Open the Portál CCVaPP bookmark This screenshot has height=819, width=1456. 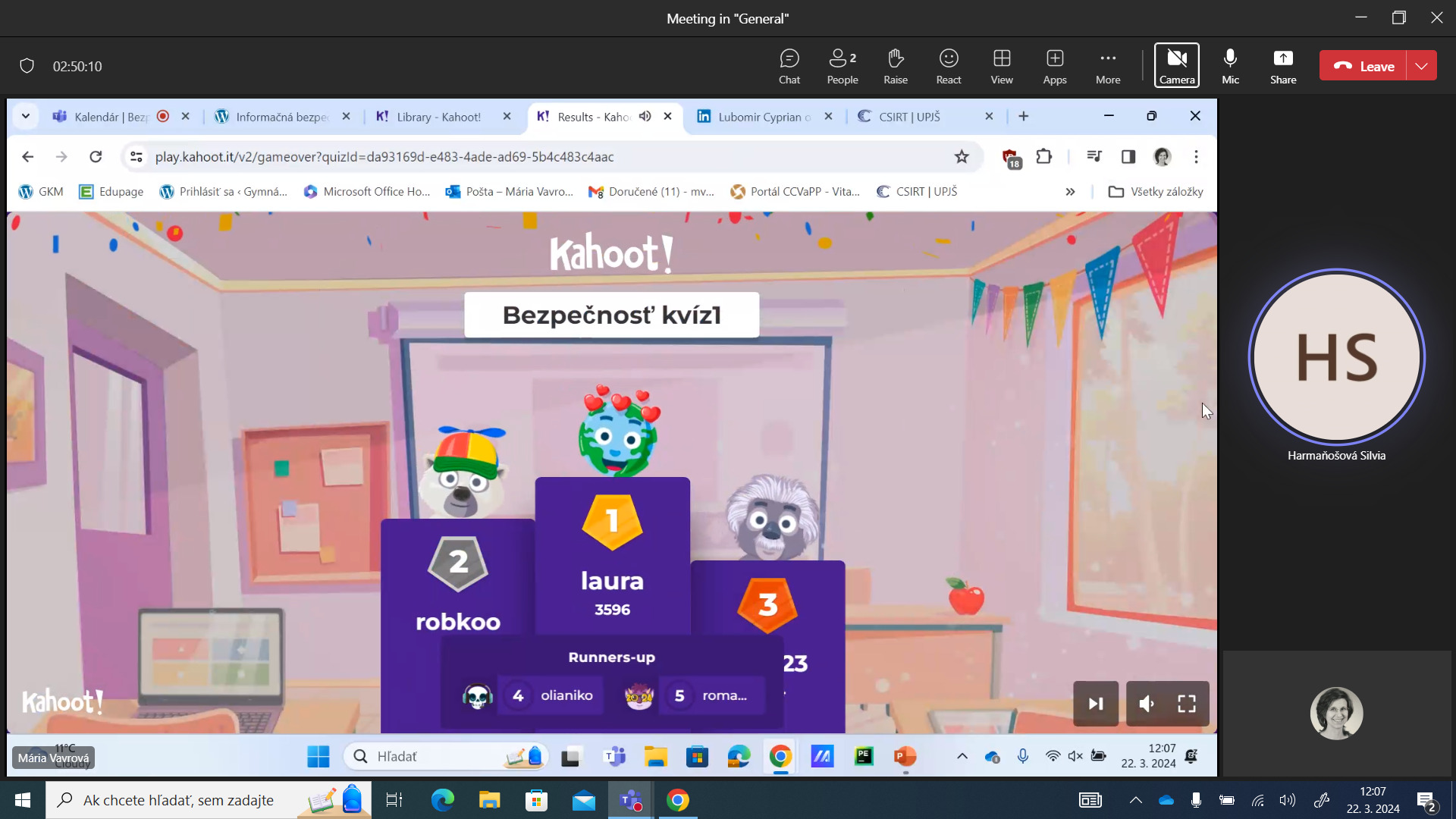pos(795,192)
